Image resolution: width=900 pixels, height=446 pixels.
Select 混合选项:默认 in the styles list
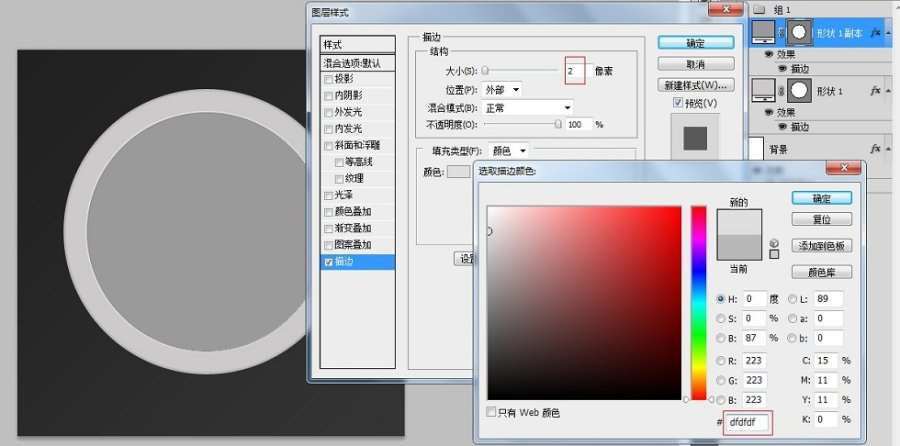[357, 63]
